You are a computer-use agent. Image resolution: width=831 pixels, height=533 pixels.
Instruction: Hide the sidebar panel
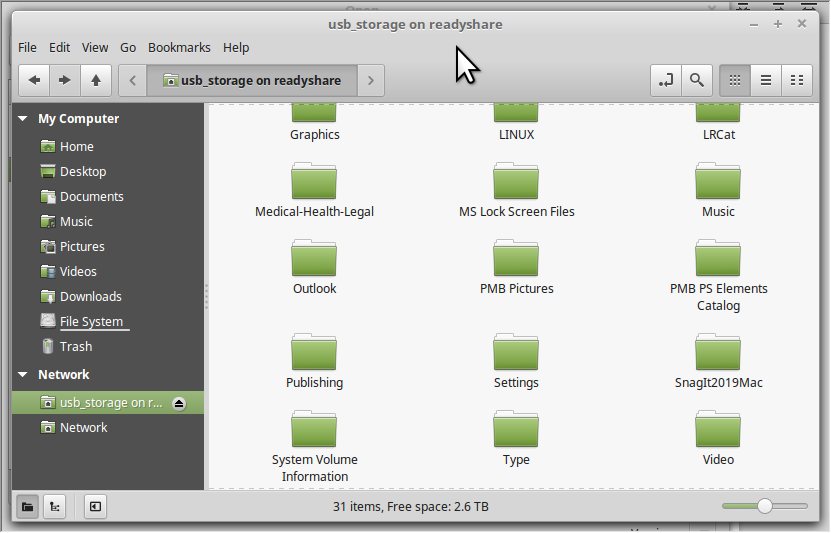pos(95,507)
